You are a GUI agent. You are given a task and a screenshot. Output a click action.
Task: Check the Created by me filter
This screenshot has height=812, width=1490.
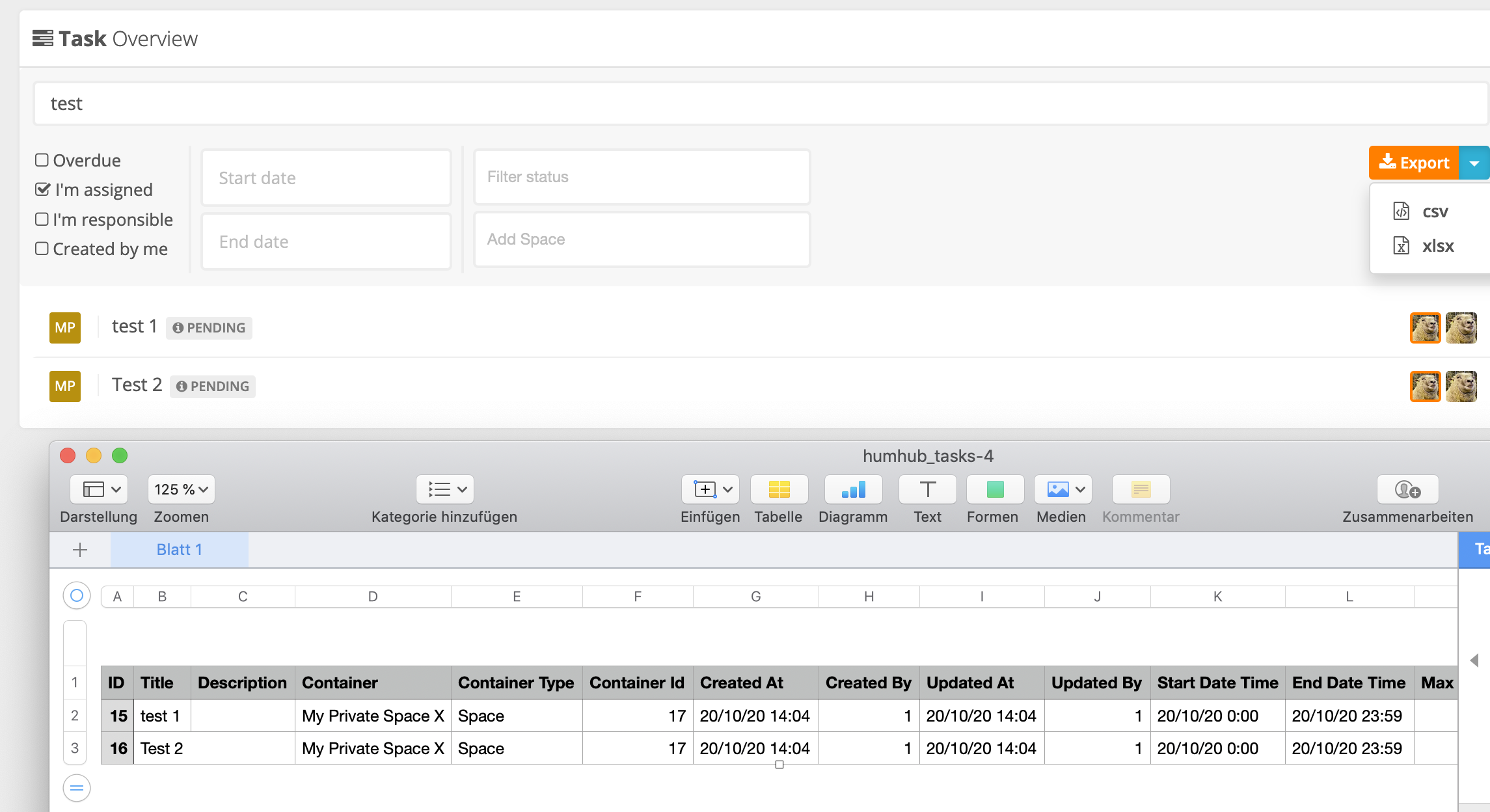tap(42, 249)
